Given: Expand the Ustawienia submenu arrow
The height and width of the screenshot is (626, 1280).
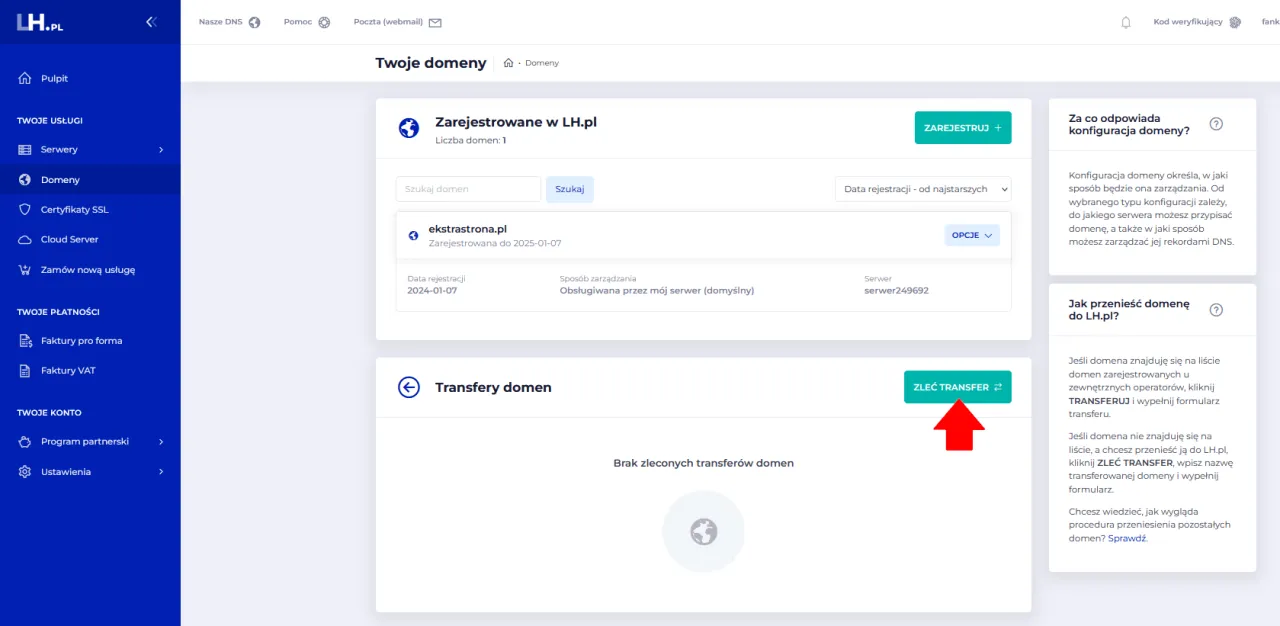Looking at the screenshot, I should click(161, 472).
